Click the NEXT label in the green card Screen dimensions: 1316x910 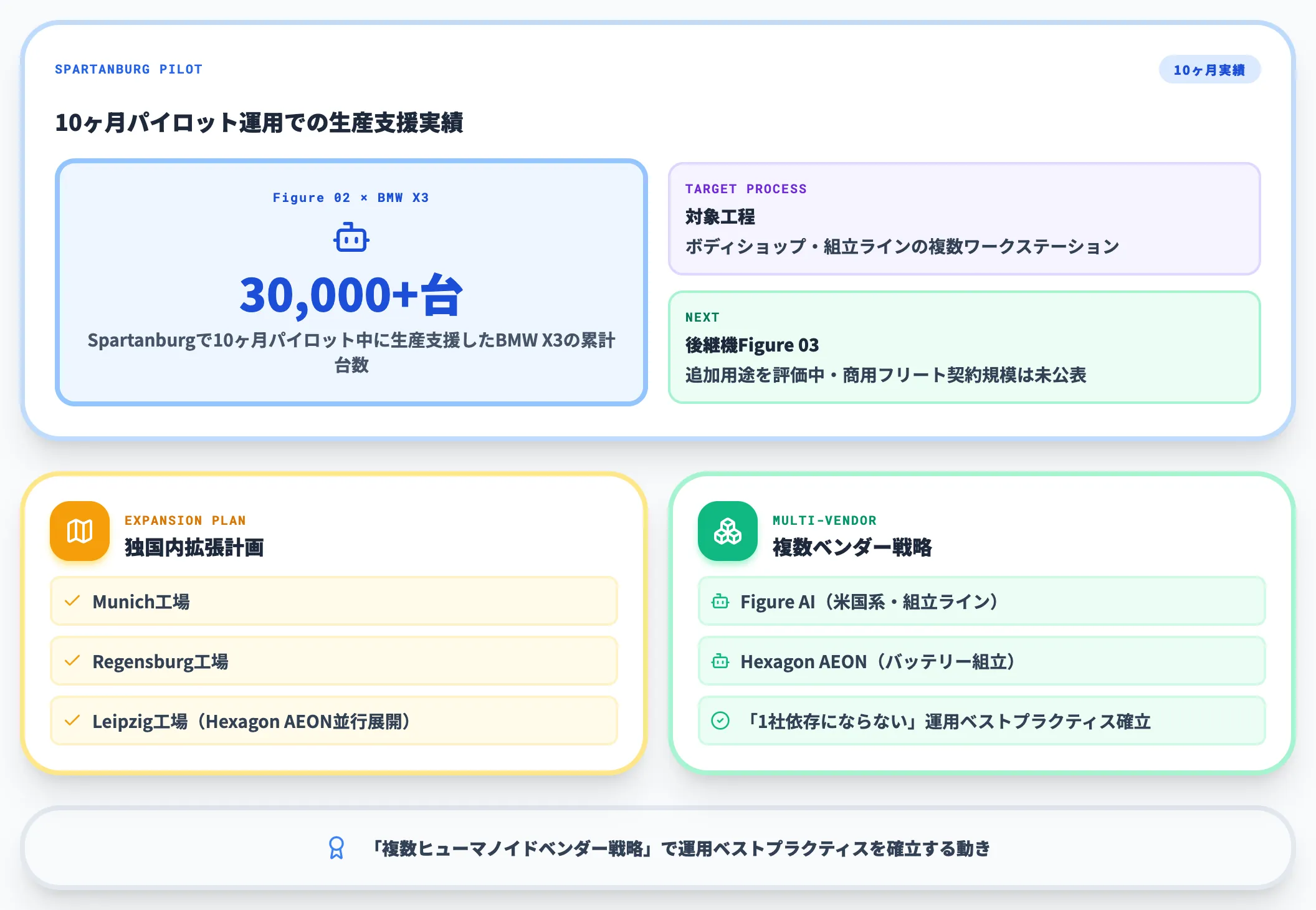pos(702,317)
